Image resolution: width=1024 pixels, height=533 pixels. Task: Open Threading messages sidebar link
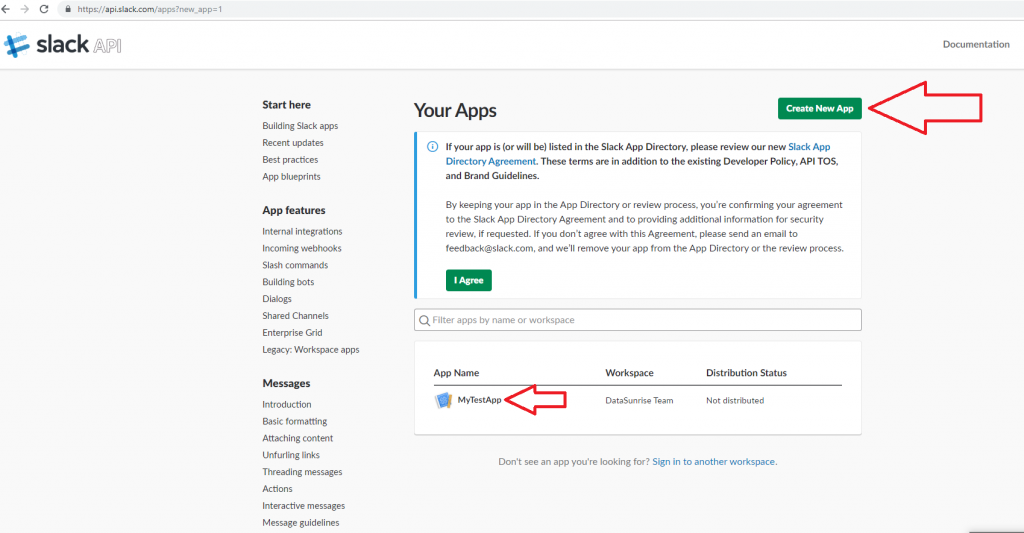point(302,472)
